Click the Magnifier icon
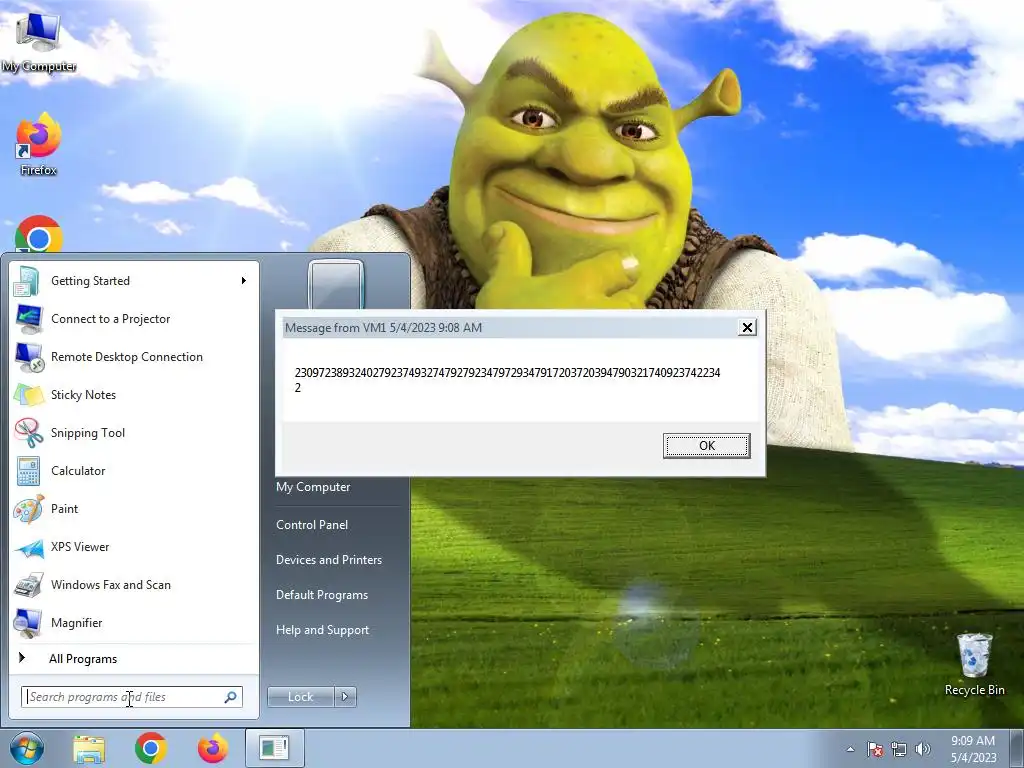This screenshot has width=1024, height=768. pyautogui.click(x=28, y=623)
